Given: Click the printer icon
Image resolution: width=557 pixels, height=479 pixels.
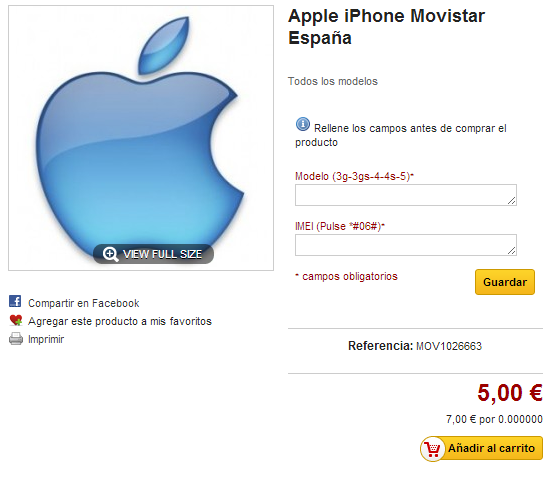Looking at the screenshot, I should pyautogui.click(x=16, y=339).
